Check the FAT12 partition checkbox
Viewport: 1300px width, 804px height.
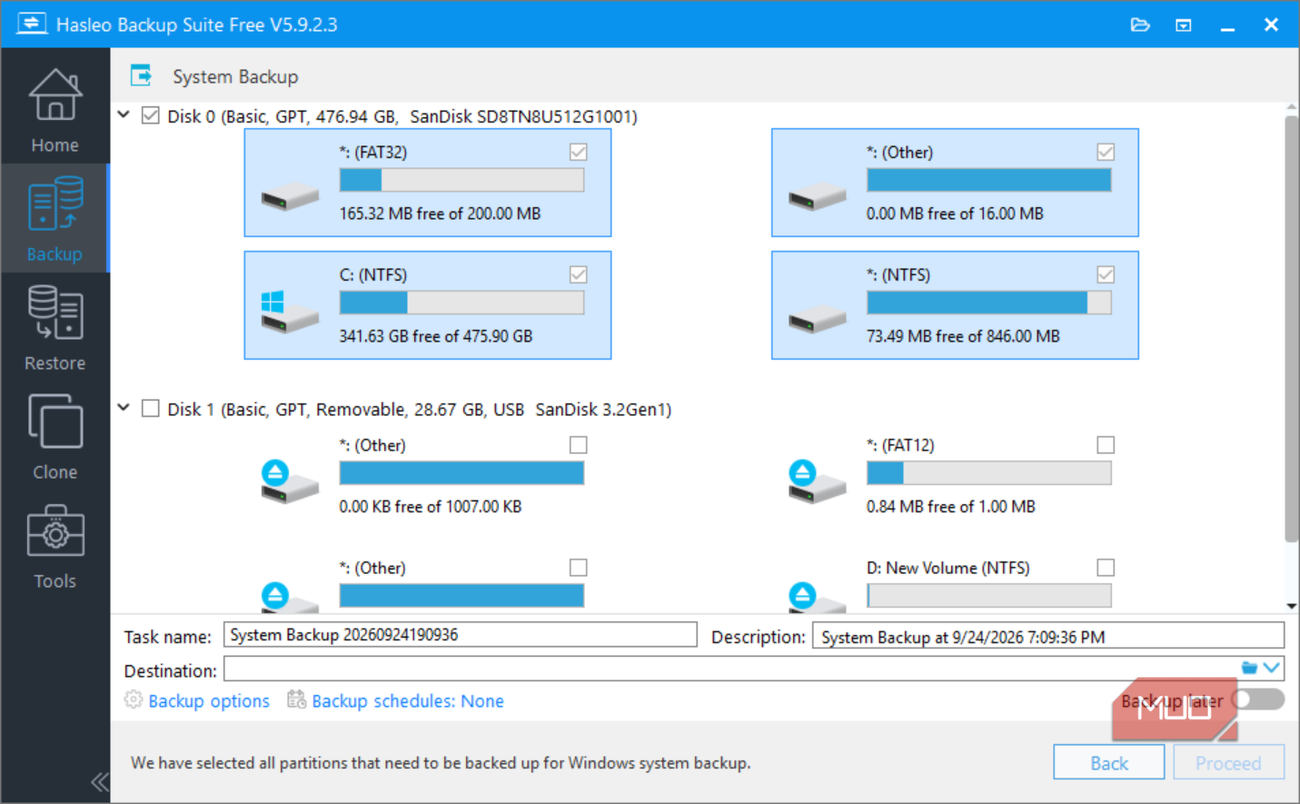click(1105, 445)
